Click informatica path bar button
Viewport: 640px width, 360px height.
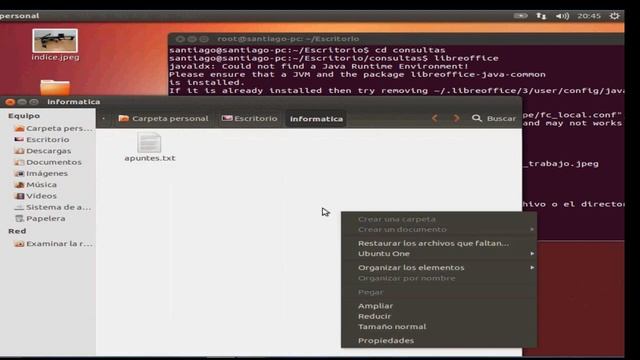(x=316, y=119)
